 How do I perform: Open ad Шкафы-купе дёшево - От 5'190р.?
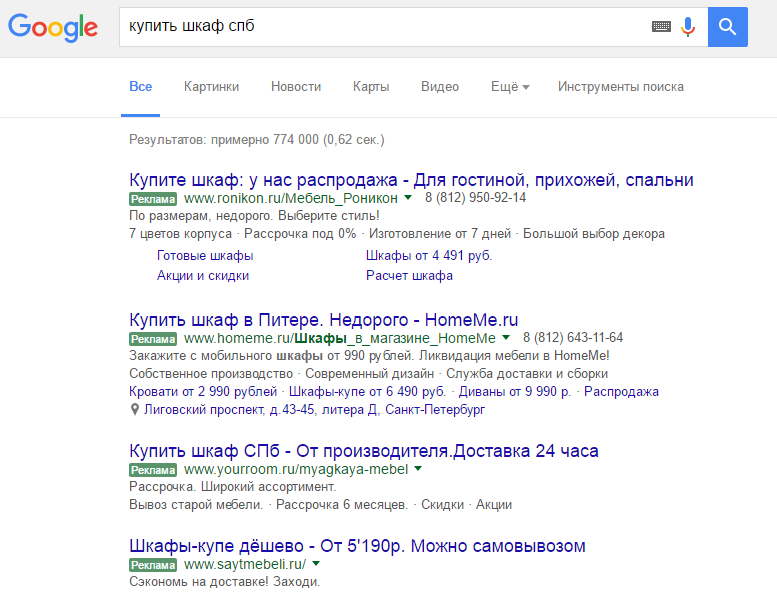[x=357, y=546]
